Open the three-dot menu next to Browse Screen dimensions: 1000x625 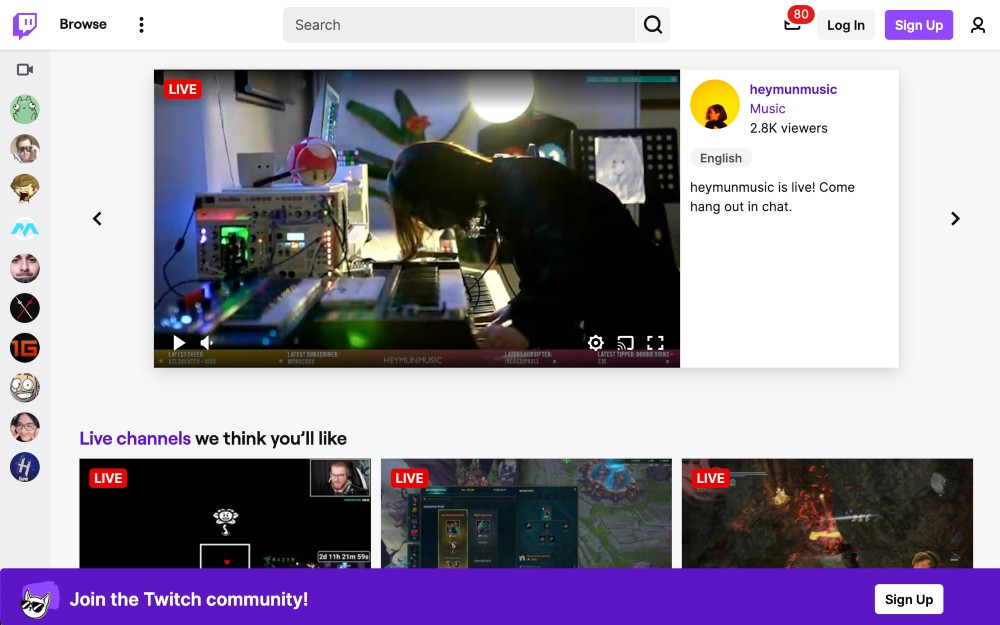point(141,24)
